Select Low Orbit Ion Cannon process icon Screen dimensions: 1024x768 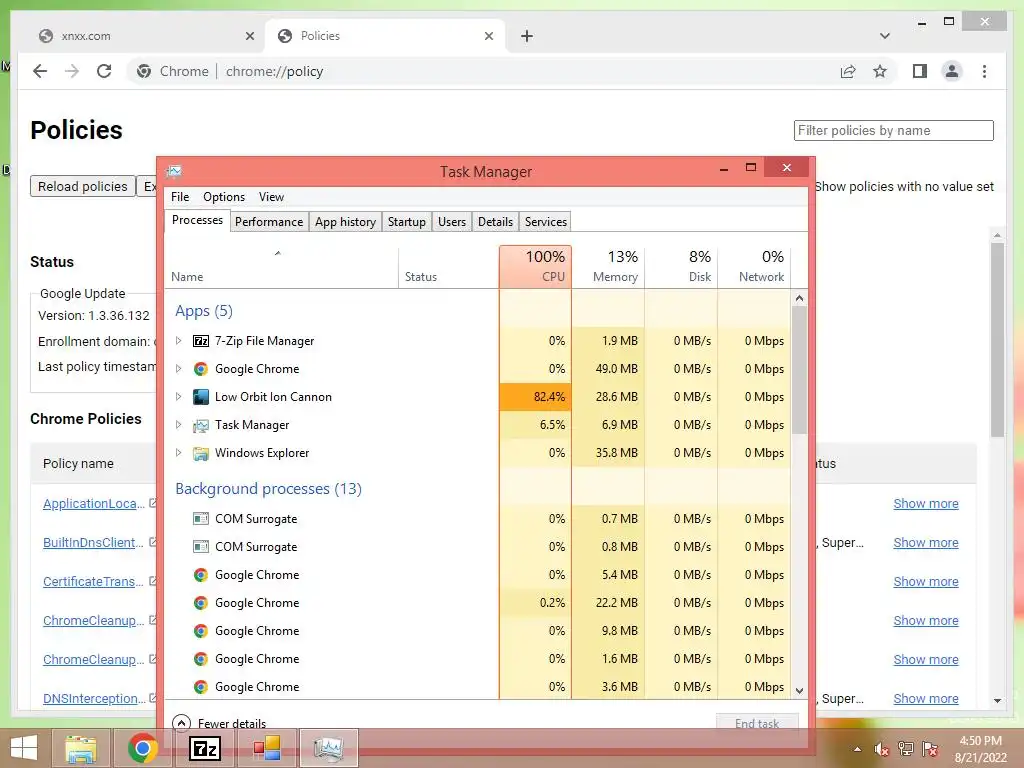pyautogui.click(x=200, y=396)
